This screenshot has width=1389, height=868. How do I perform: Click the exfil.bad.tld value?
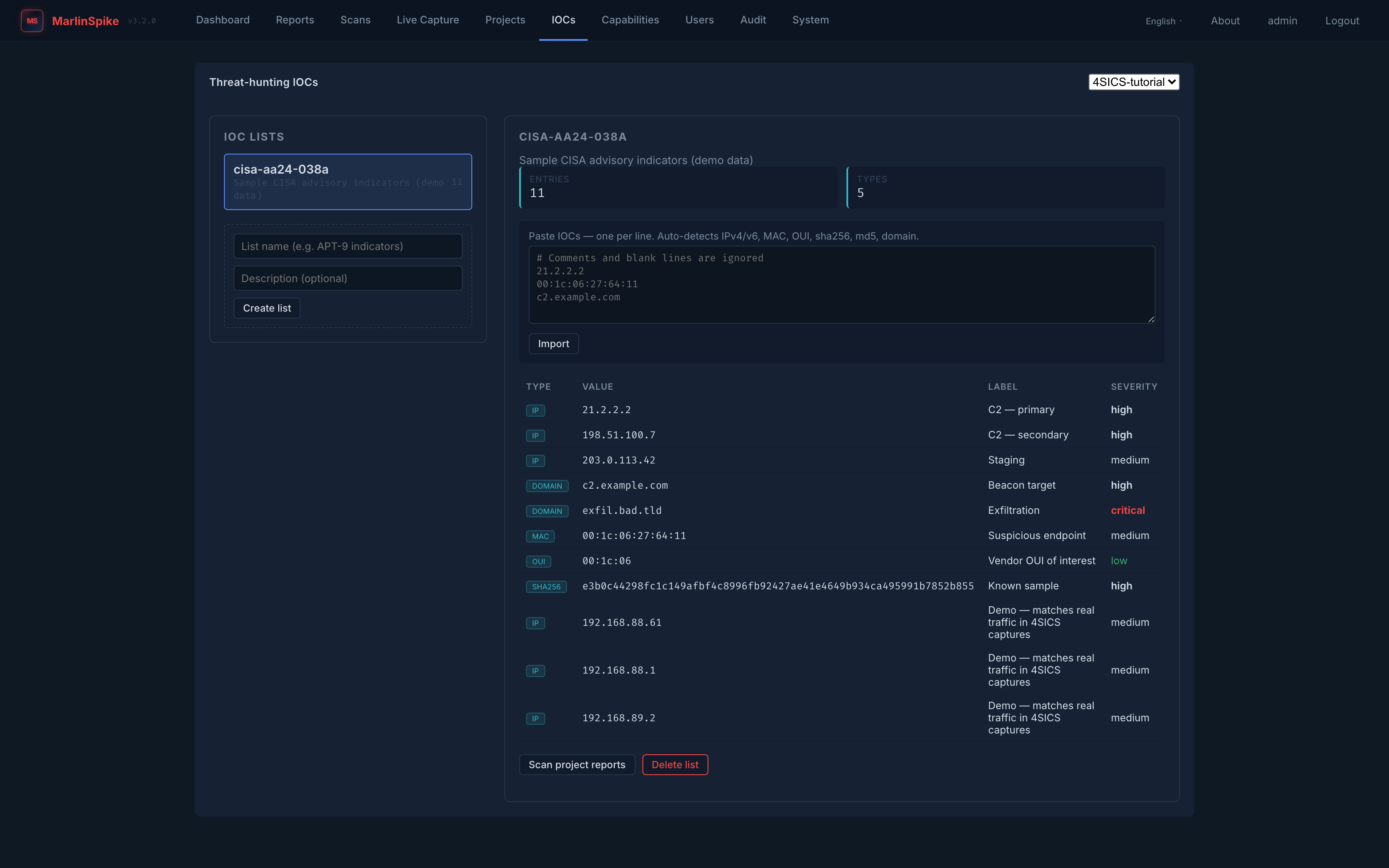coord(622,511)
